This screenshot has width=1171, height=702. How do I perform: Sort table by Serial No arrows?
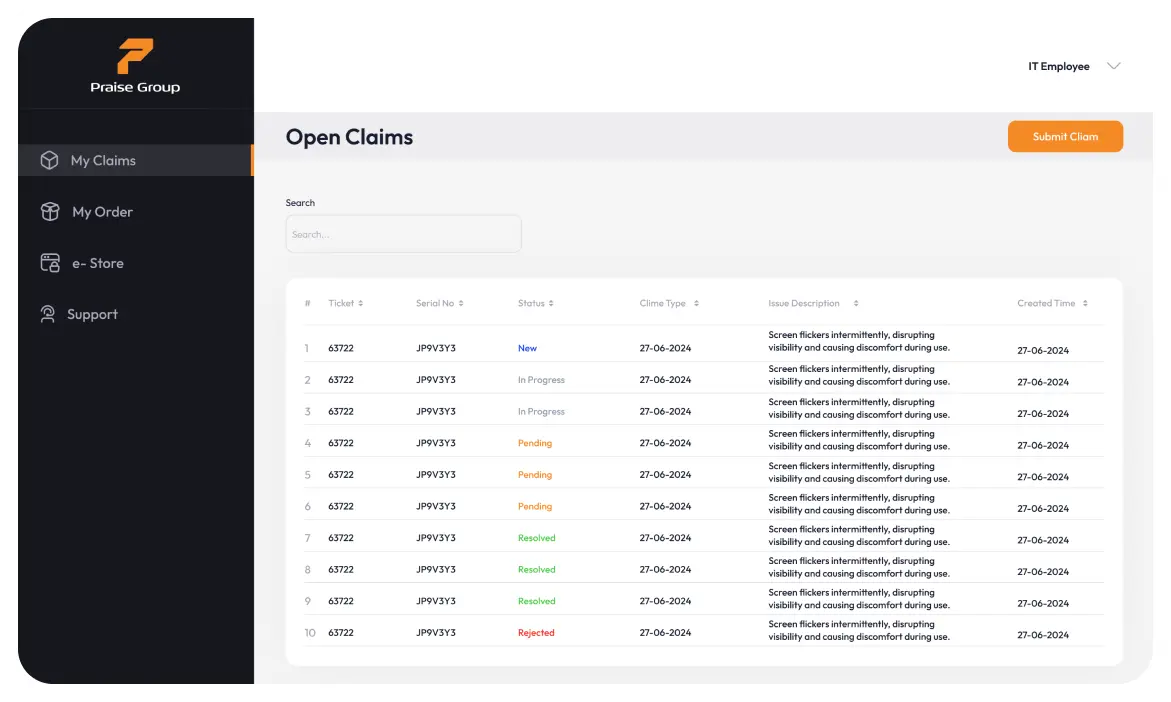coord(461,303)
